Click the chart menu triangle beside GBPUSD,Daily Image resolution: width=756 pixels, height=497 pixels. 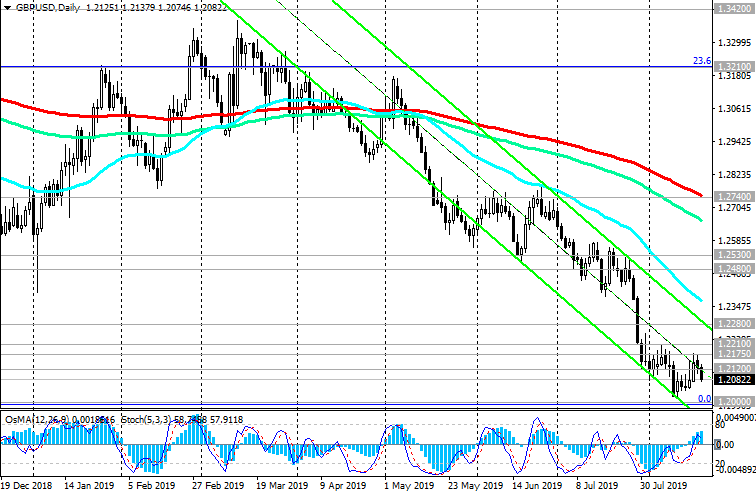(7, 7)
